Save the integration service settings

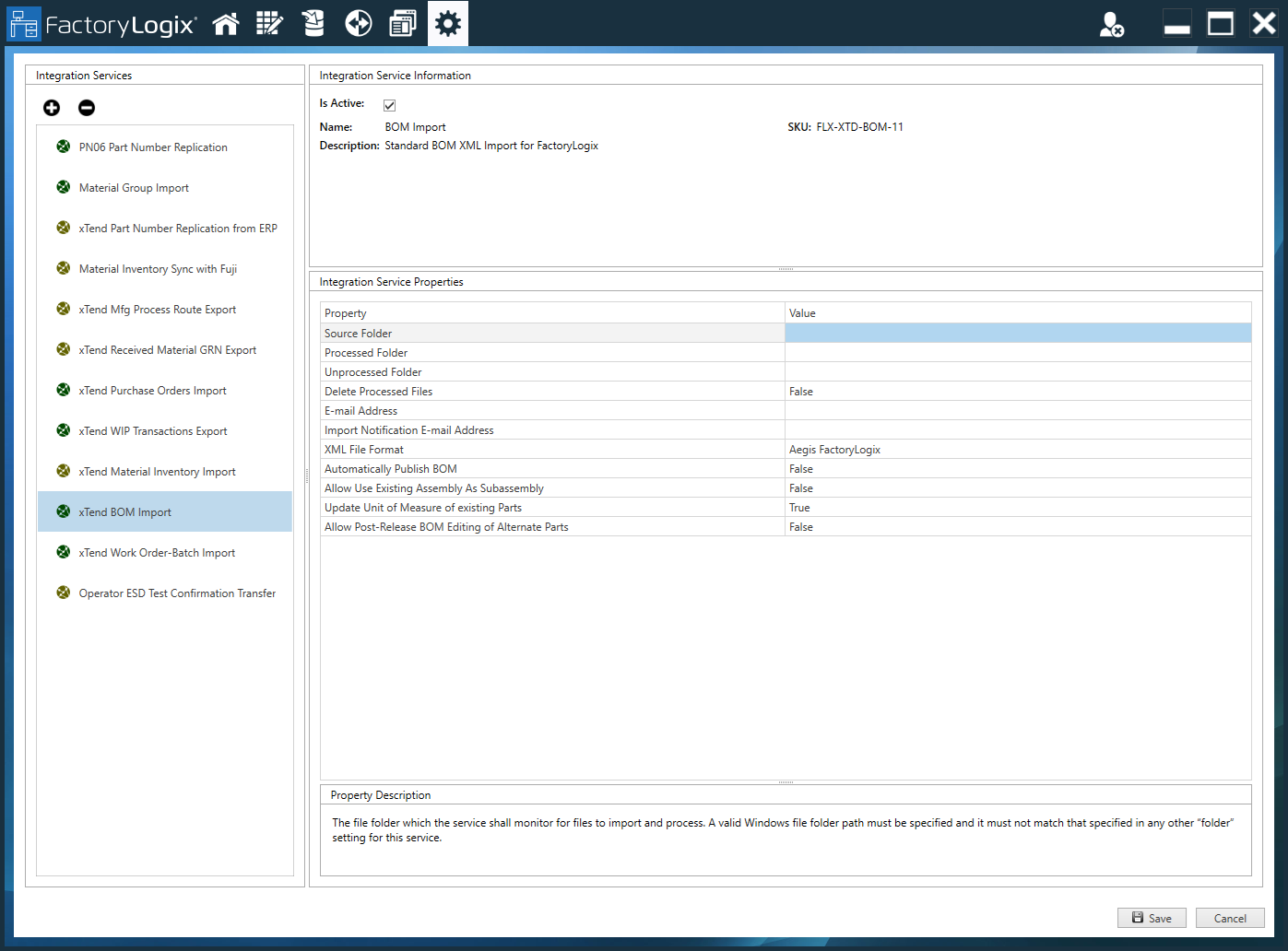pyautogui.click(x=1152, y=918)
